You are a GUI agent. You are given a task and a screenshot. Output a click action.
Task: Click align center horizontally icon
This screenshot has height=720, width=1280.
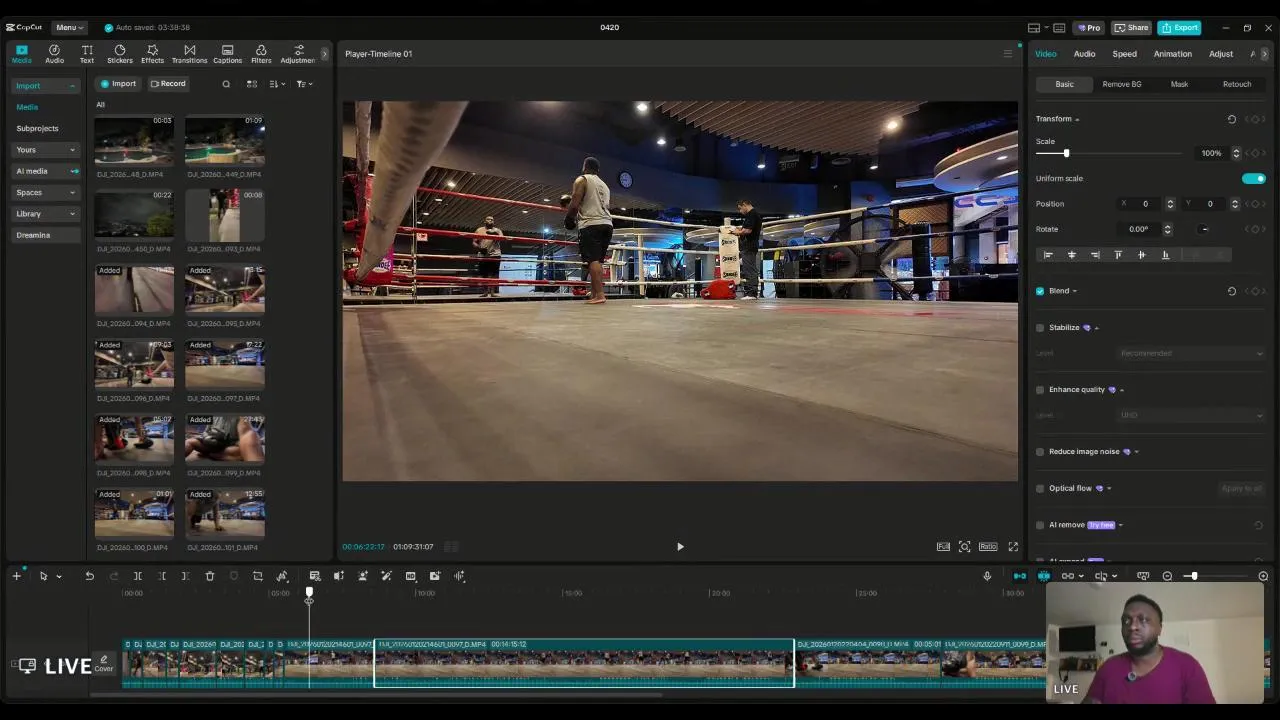coord(1072,255)
